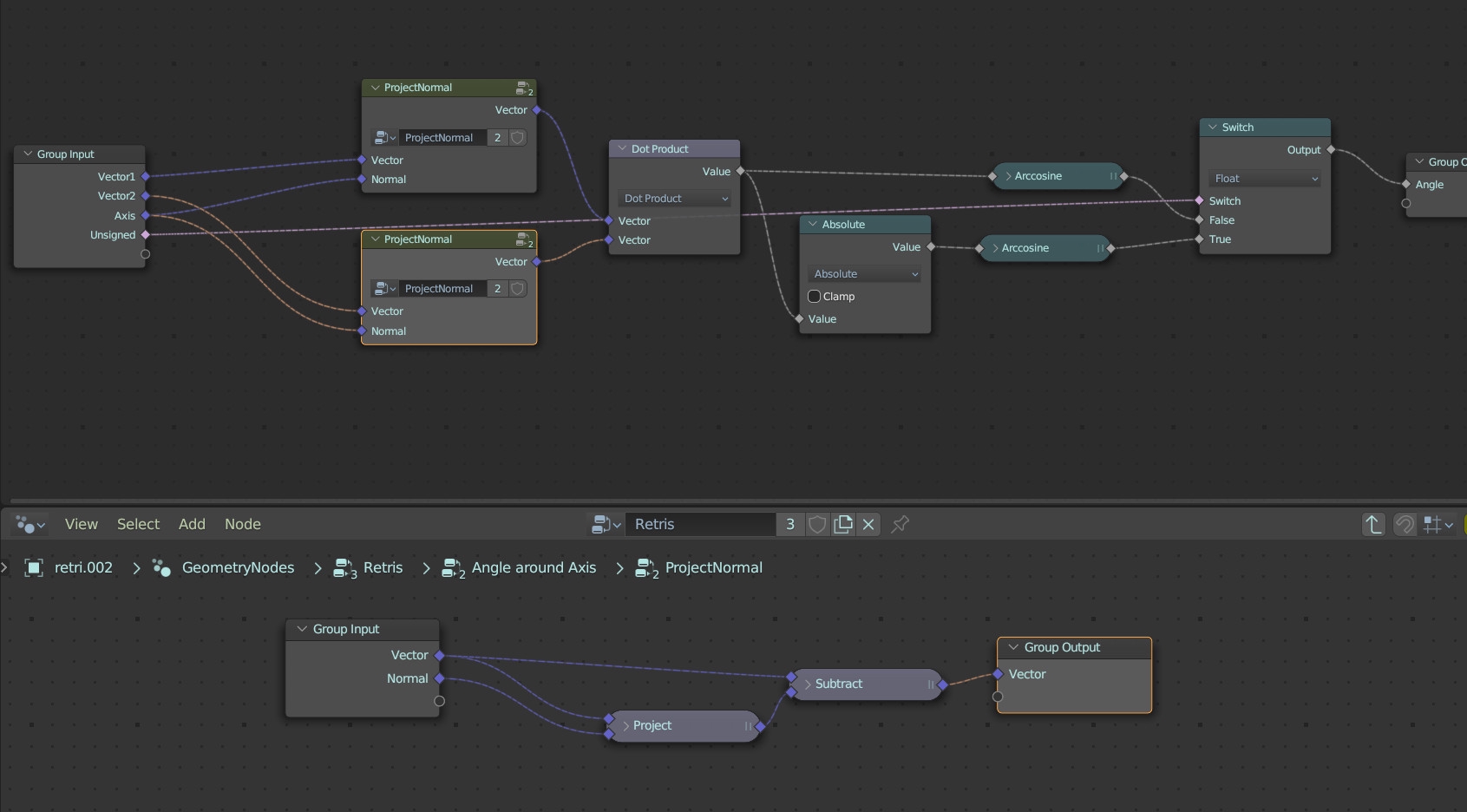Browse node trees icon beside Retris field
1467x812 pixels.
click(x=606, y=524)
